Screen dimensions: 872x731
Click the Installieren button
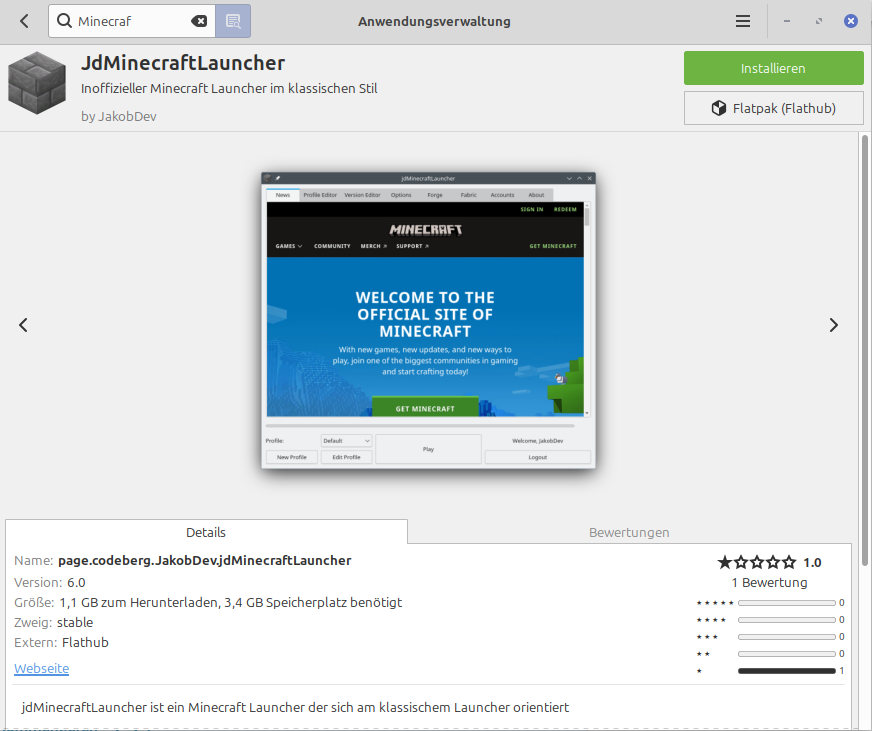pyautogui.click(x=774, y=68)
